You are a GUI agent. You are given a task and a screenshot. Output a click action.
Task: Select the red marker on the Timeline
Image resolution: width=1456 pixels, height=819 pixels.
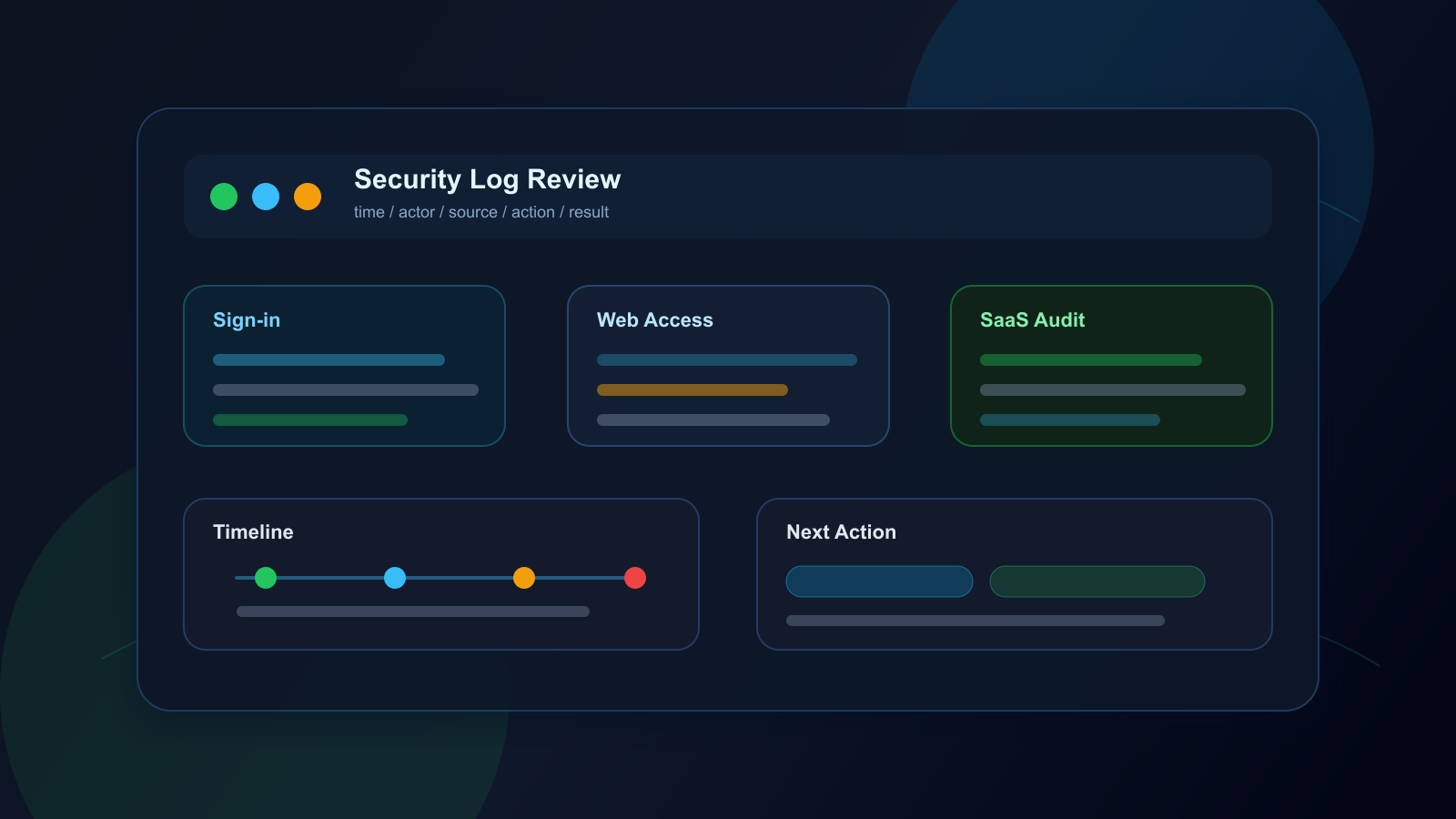pos(635,578)
